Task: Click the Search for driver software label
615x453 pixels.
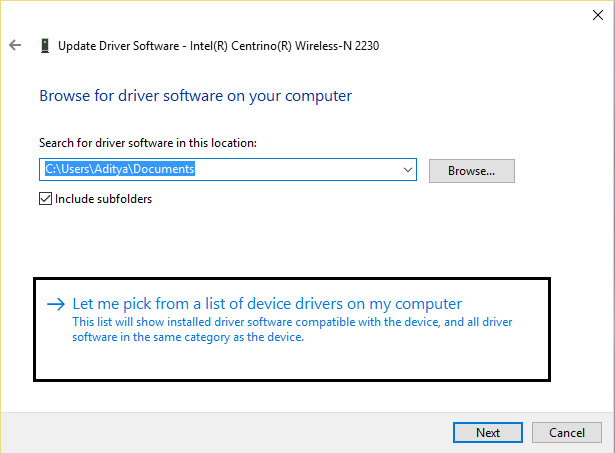Action: (x=147, y=144)
